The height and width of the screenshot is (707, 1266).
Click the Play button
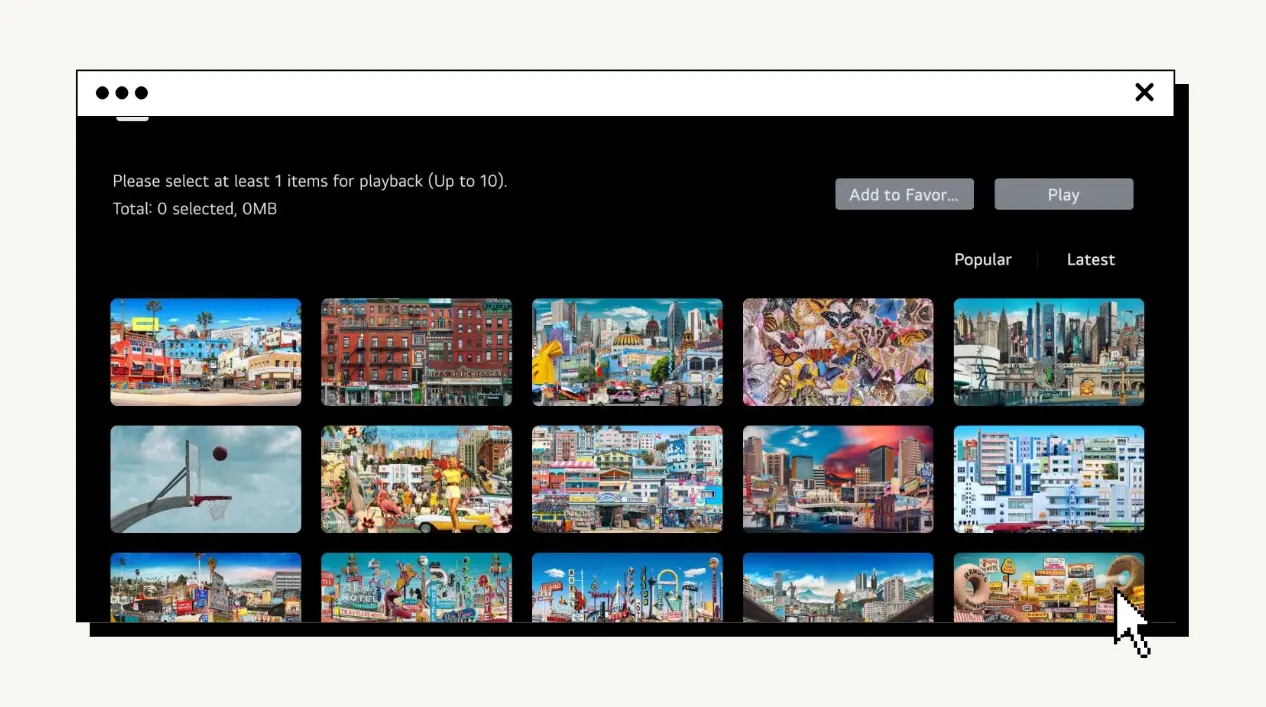[x=1063, y=195]
